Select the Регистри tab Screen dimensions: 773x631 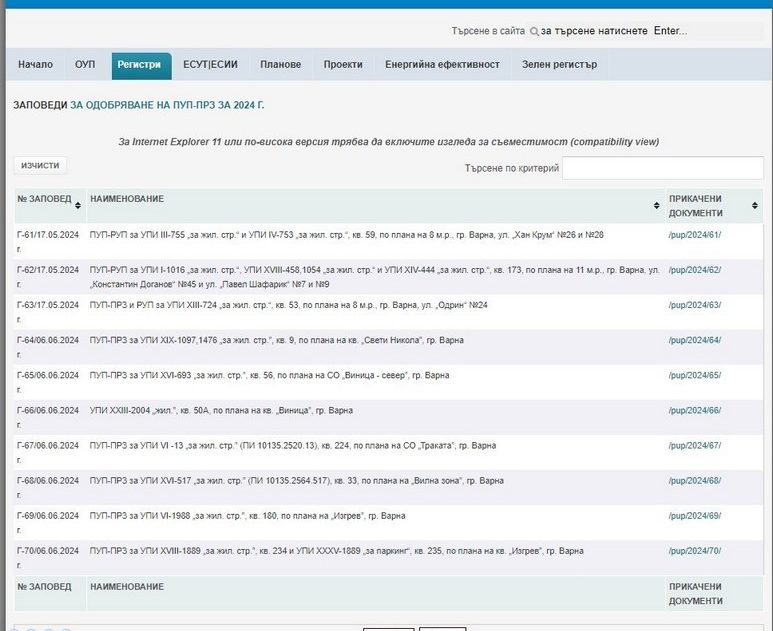tap(139, 65)
